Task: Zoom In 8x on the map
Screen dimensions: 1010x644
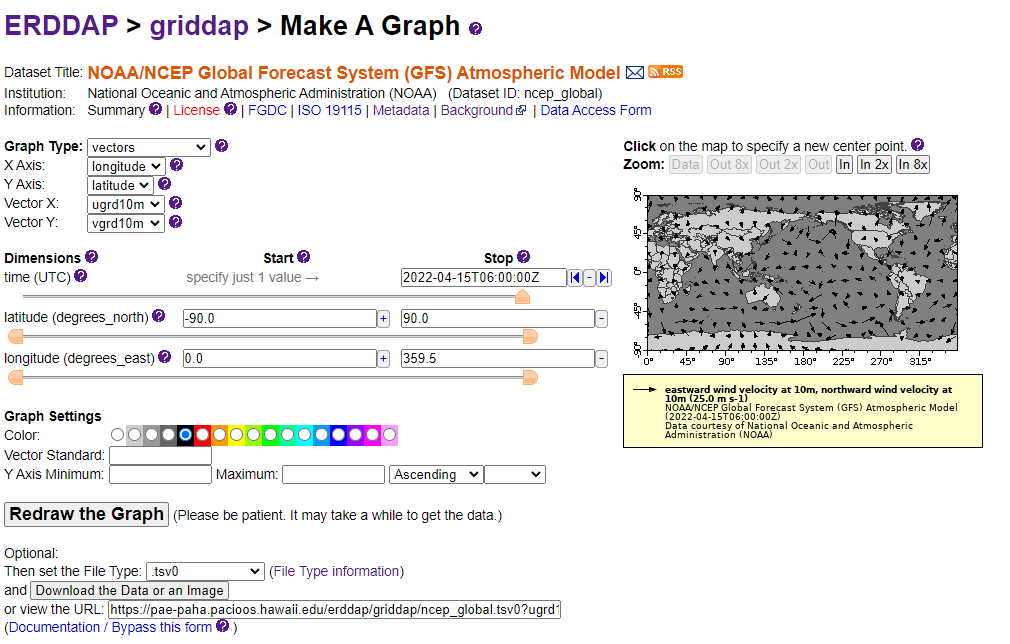Action: pyautogui.click(x=913, y=165)
